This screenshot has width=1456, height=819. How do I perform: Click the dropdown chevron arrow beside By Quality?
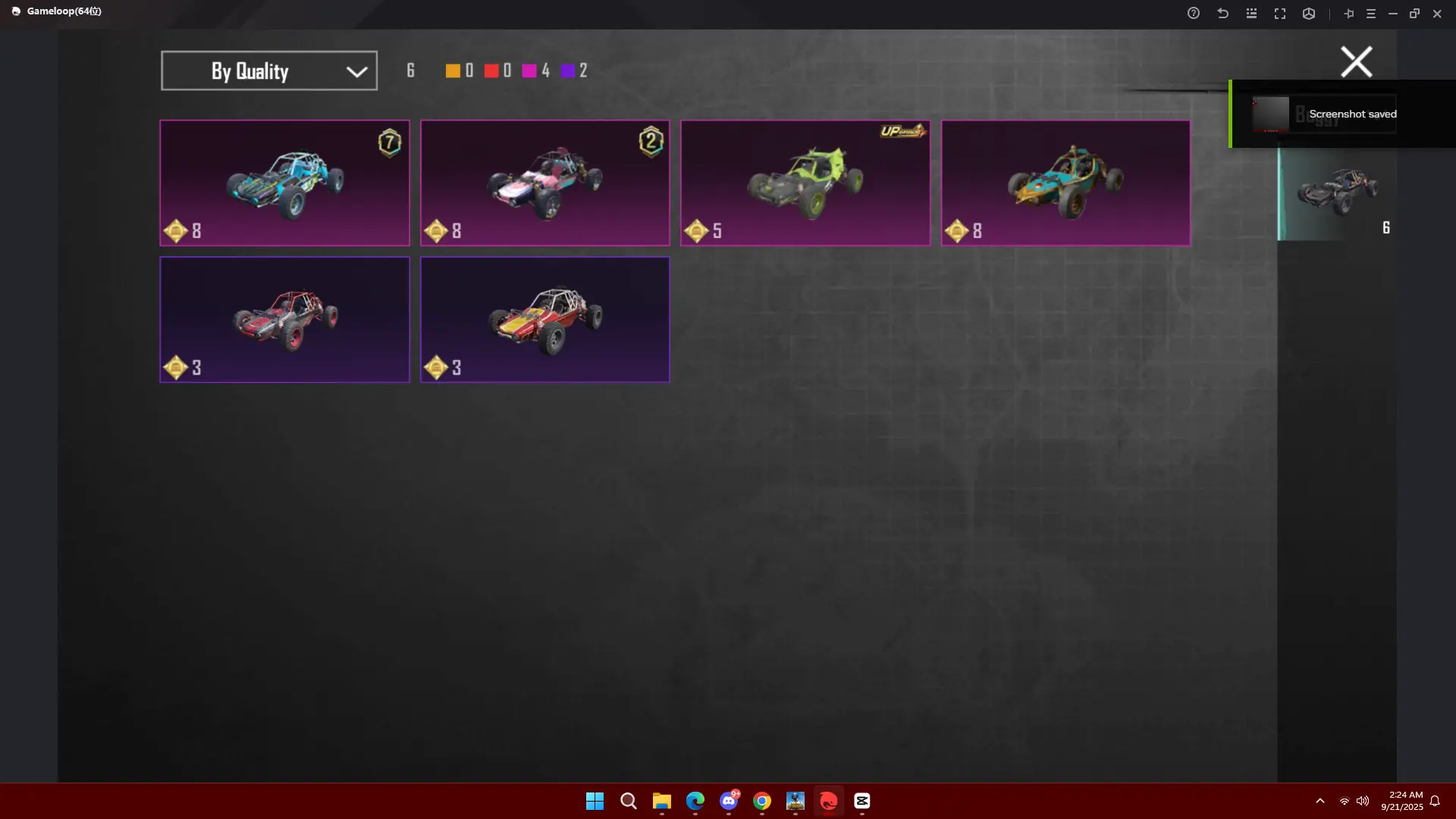pos(356,71)
